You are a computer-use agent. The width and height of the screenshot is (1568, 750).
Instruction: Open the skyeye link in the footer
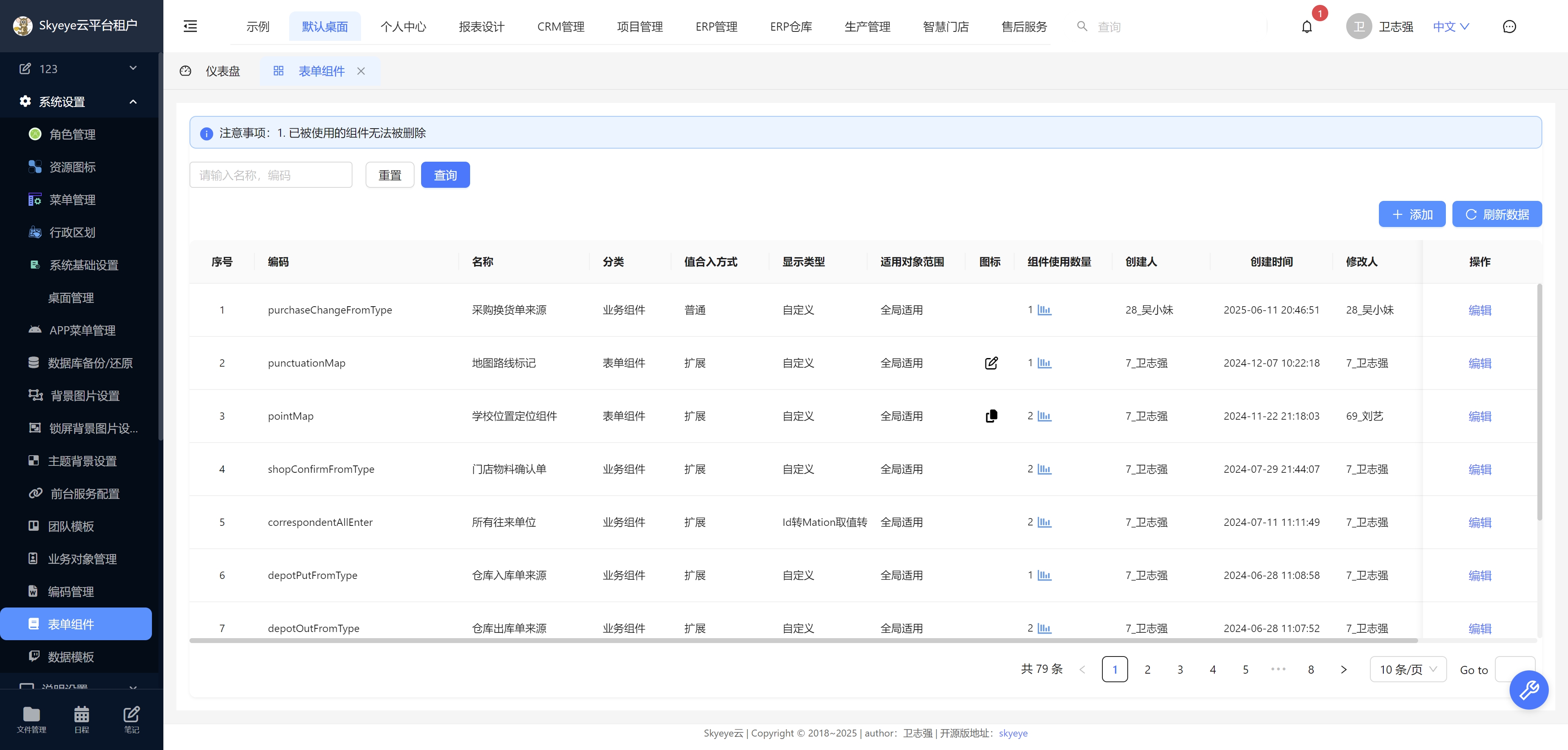(x=1013, y=733)
